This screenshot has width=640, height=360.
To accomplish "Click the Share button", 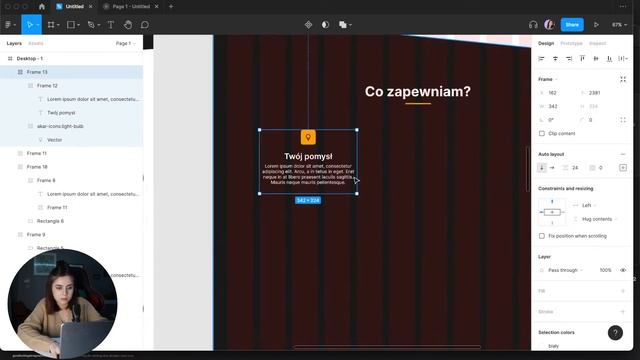I will pos(572,24).
